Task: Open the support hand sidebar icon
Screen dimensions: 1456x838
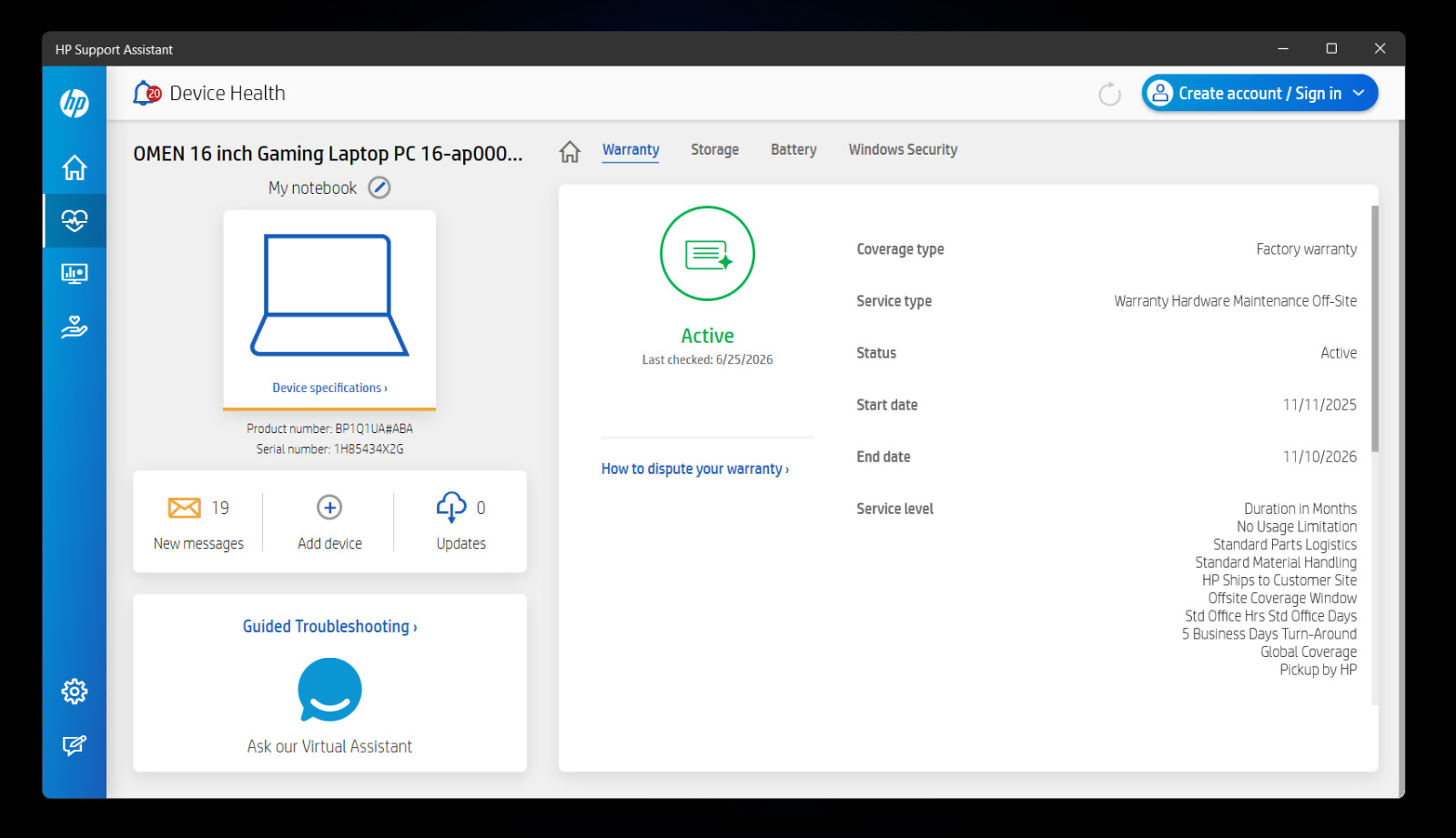Action: click(75, 327)
